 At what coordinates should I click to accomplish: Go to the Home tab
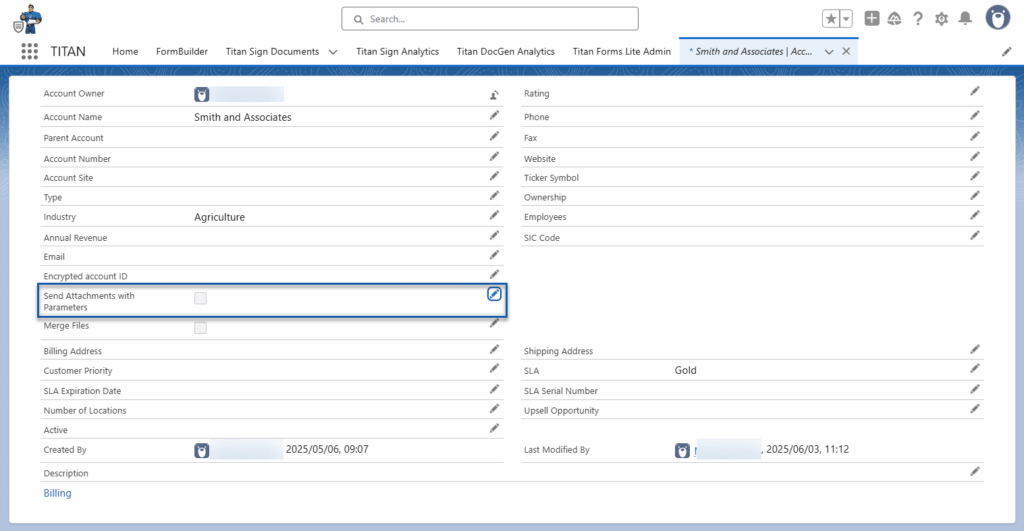pyautogui.click(x=125, y=52)
